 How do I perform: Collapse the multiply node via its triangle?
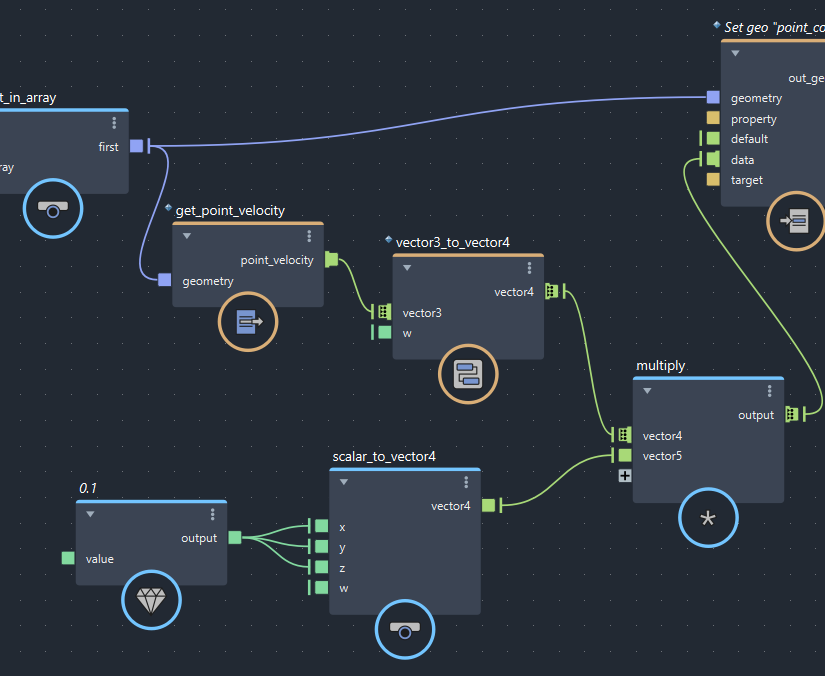click(646, 390)
